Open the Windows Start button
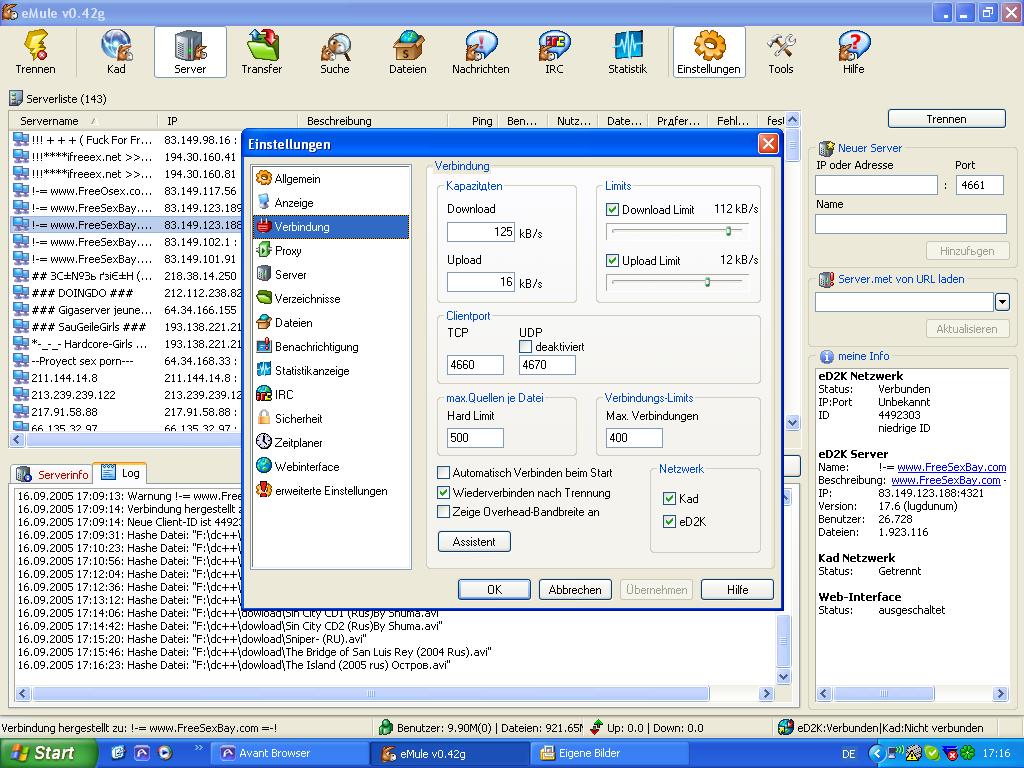This screenshot has height=768, width=1024. 48,753
